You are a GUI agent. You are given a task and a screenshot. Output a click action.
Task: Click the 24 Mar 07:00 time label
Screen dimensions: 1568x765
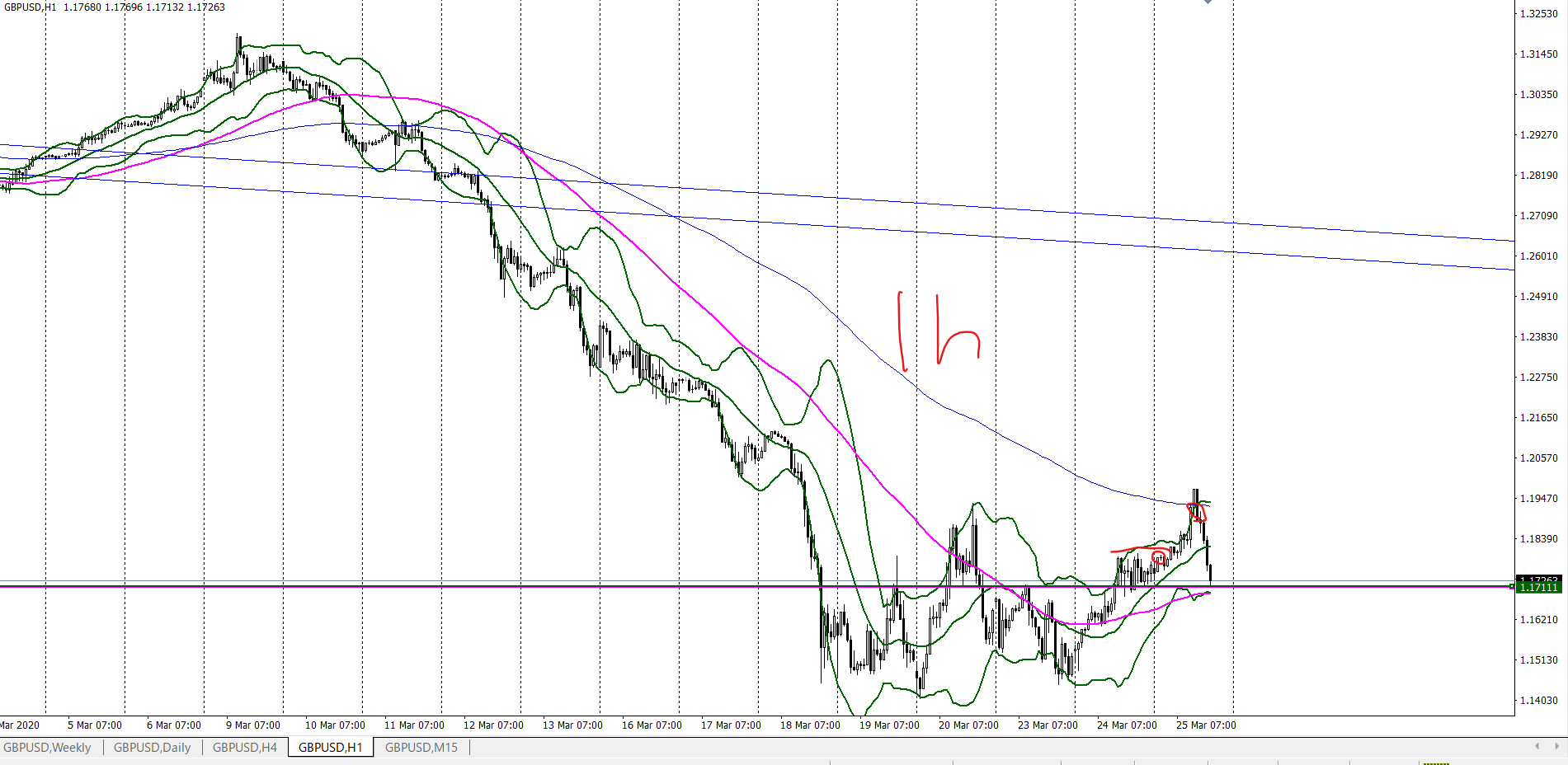(x=1127, y=725)
